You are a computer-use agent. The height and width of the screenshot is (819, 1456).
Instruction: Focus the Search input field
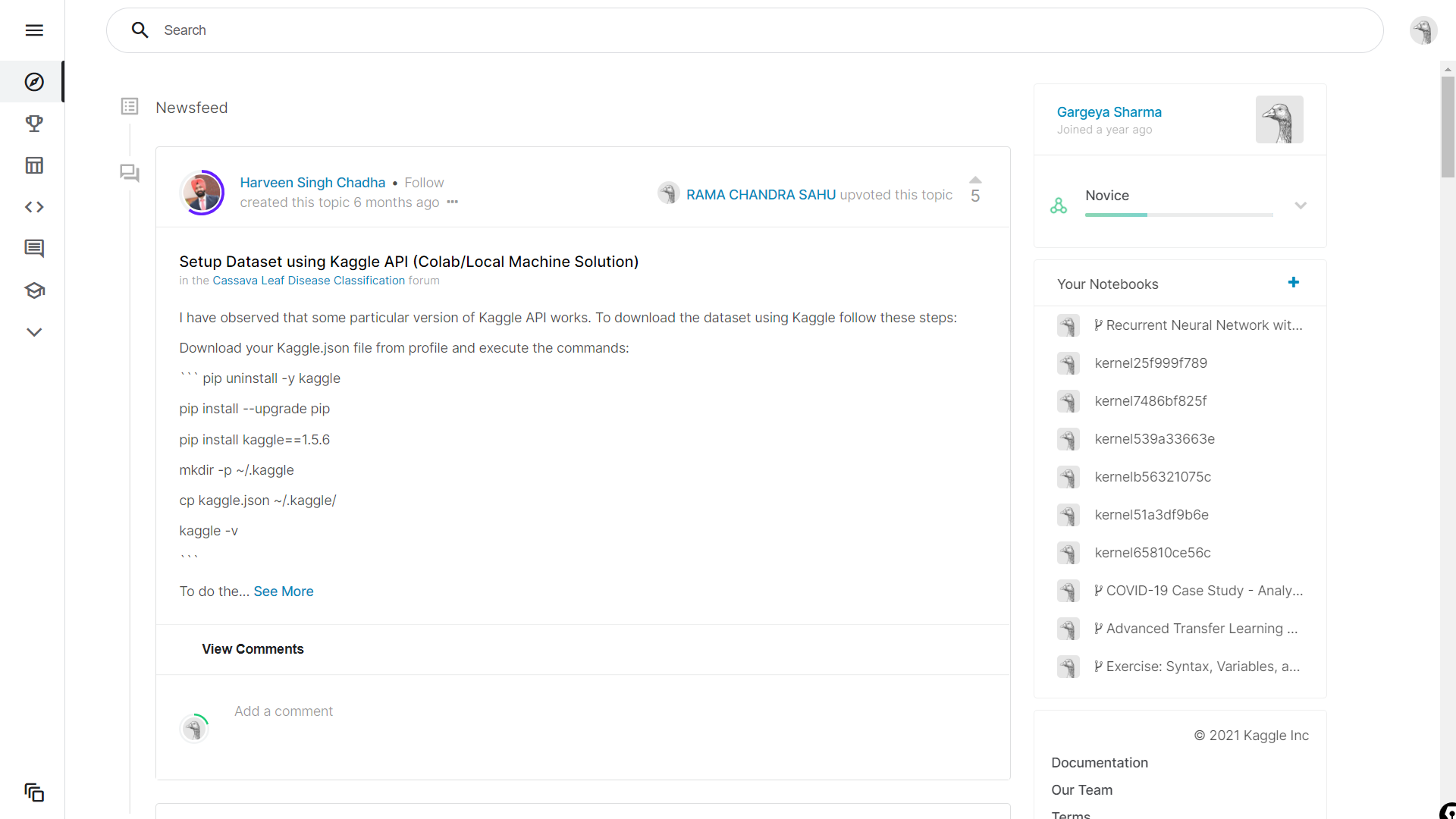click(745, 30)
